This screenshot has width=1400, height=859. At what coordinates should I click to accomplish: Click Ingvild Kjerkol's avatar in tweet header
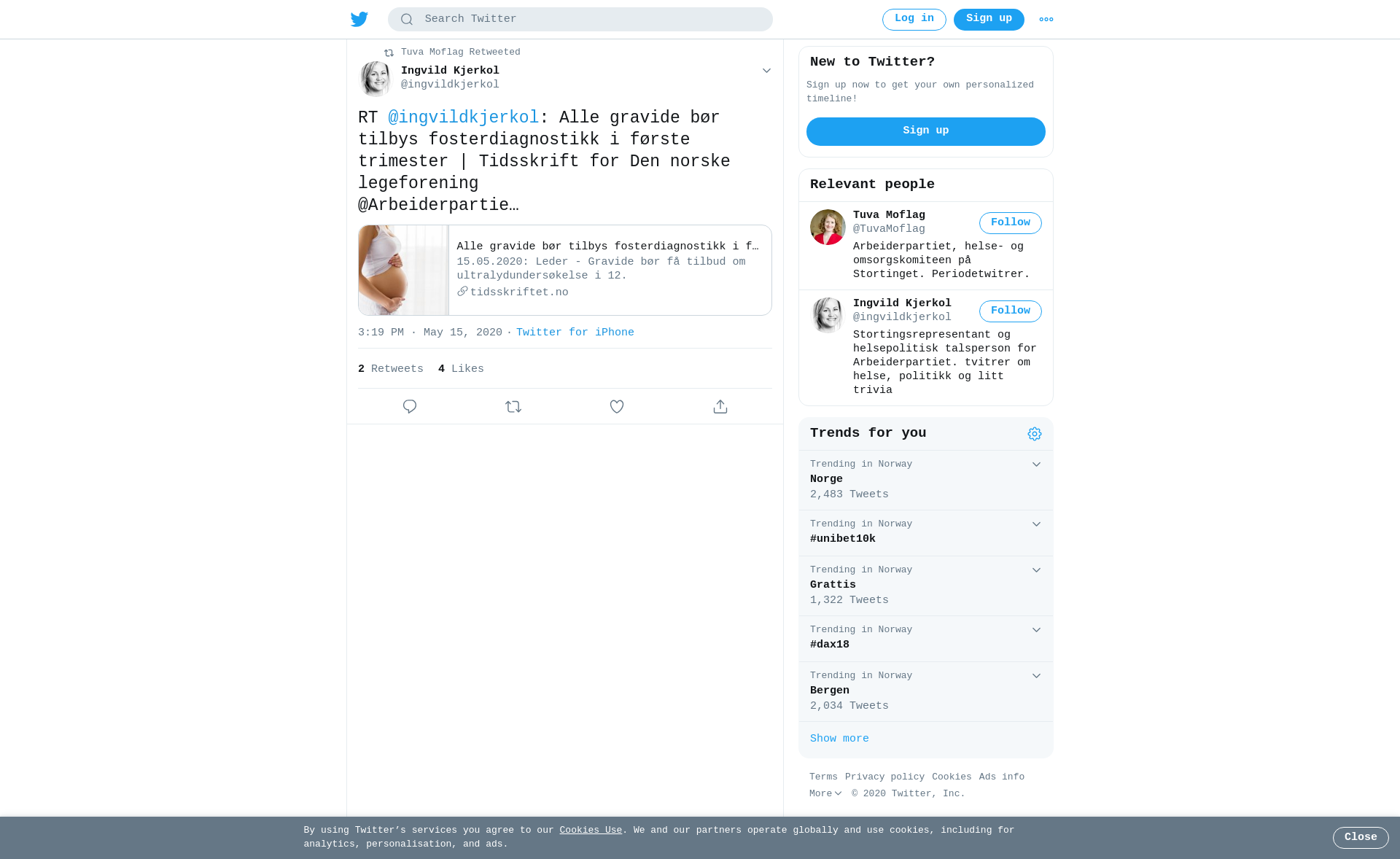click(x=376, y=78)
